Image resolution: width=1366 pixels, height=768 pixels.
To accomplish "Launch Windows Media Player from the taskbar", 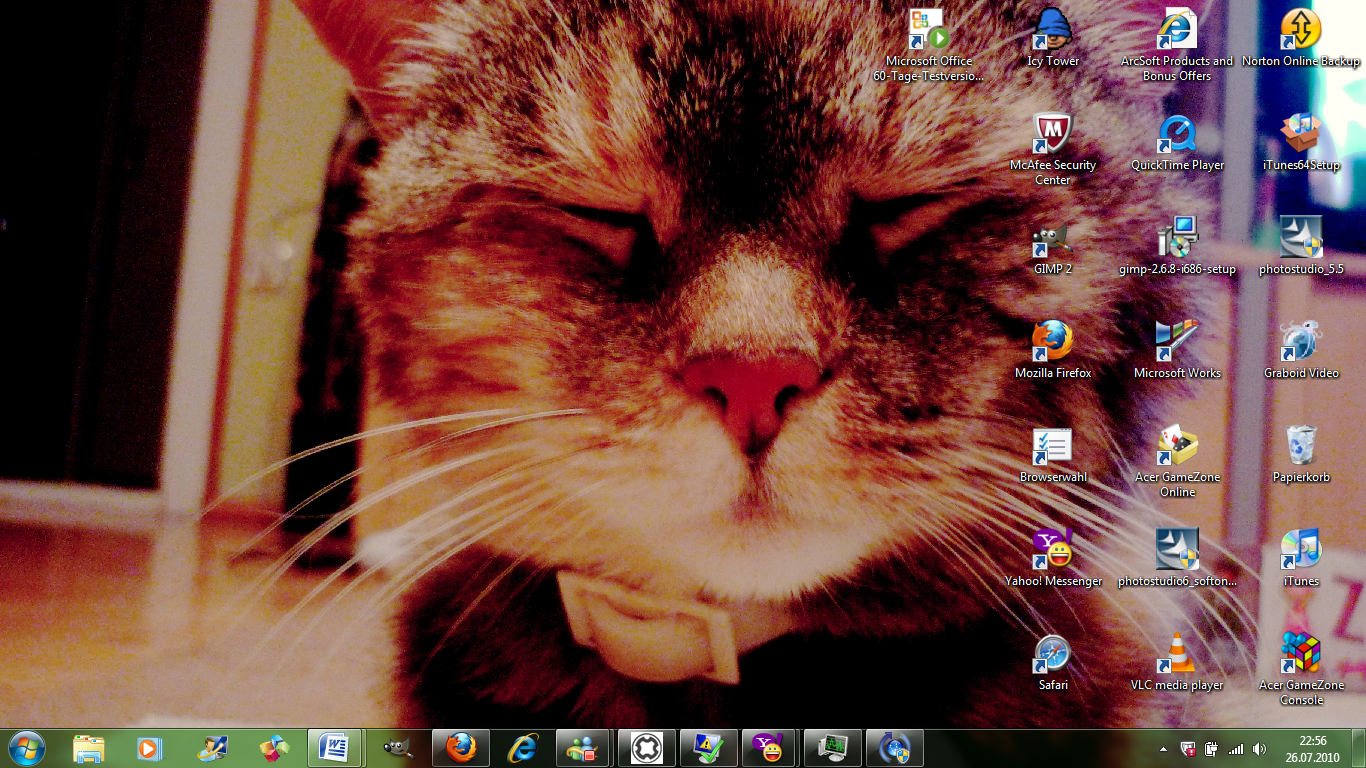I will 149,748.
